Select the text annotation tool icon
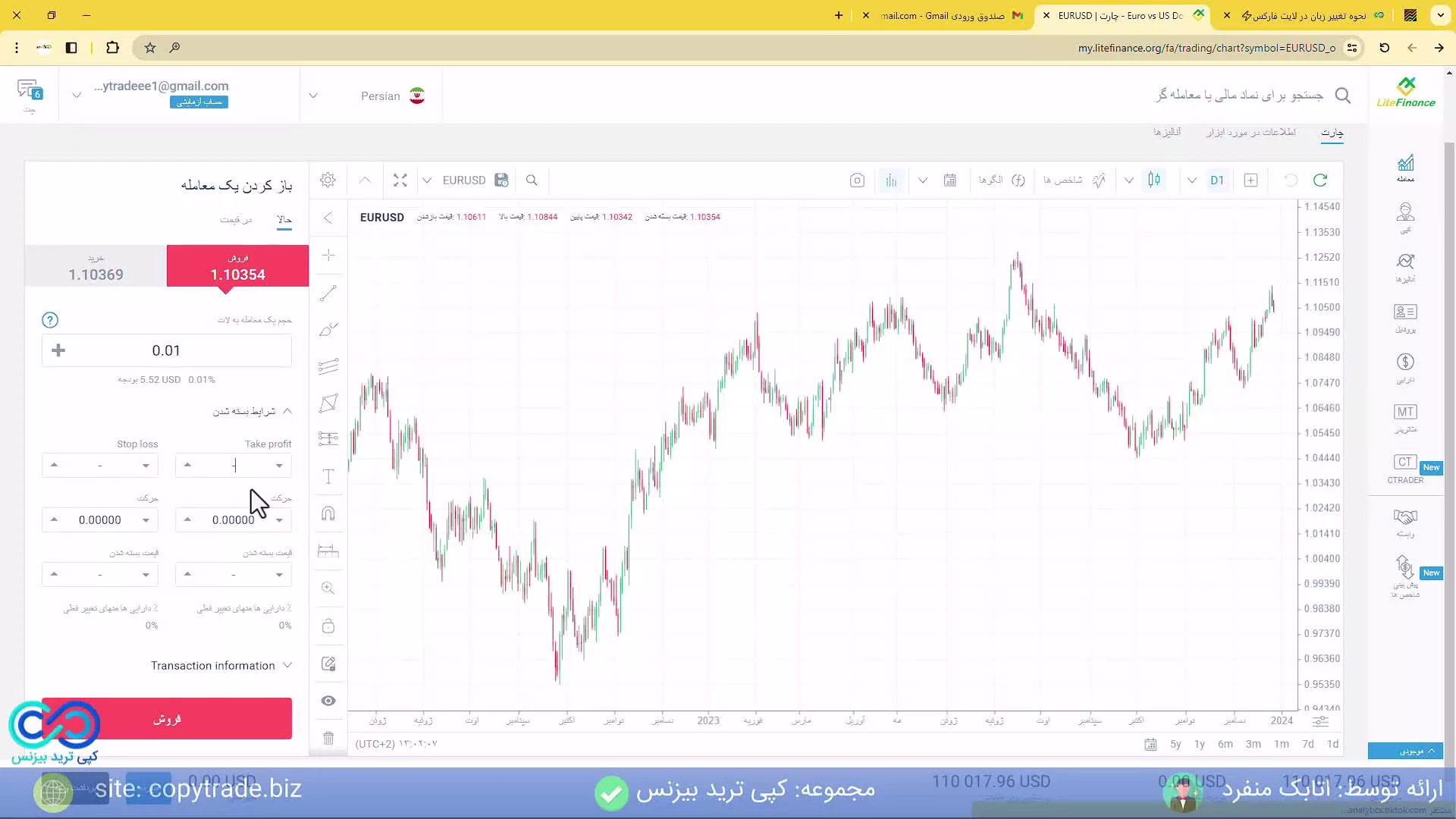1456x819 pixels. point(328,477)
